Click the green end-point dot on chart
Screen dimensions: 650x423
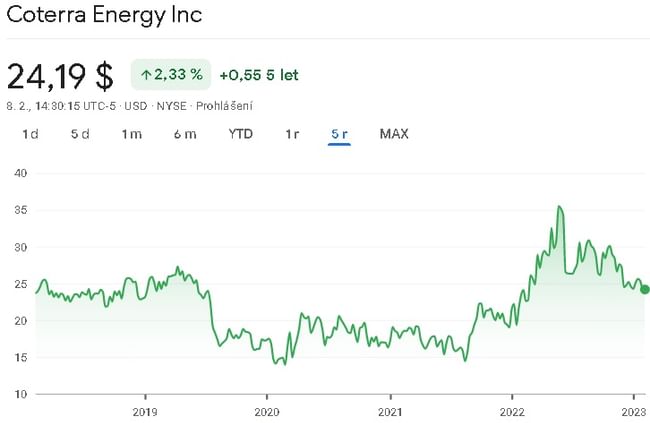click(644, 290)
